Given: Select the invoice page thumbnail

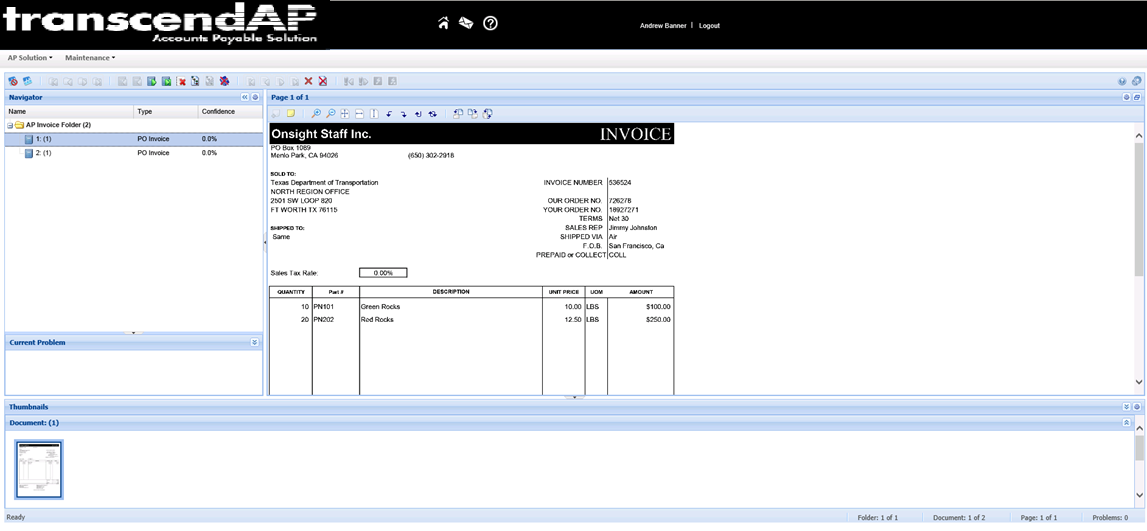Looking at the screenshot, I should point(40,470).
